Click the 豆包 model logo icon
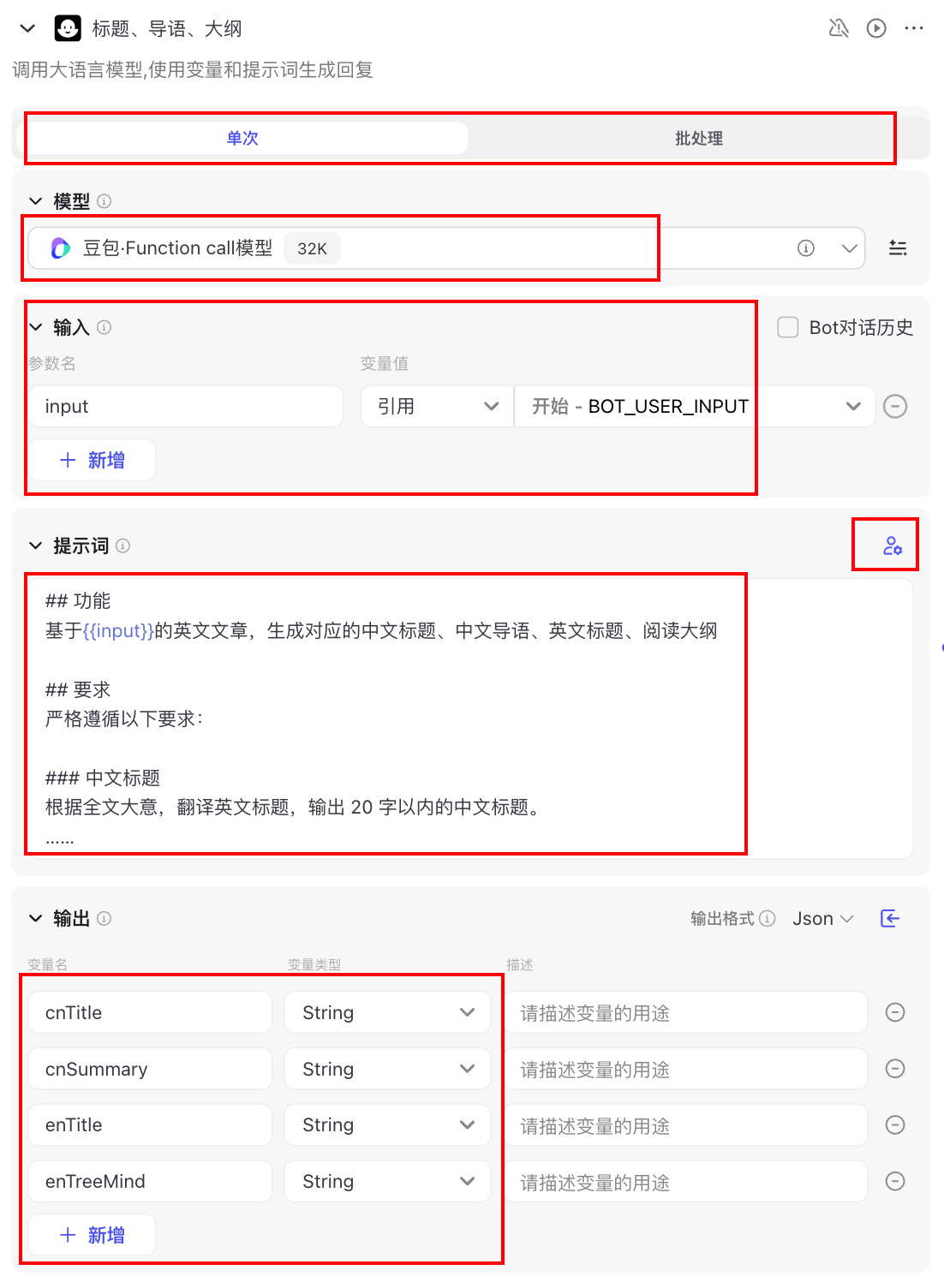 tap(60, 248)
